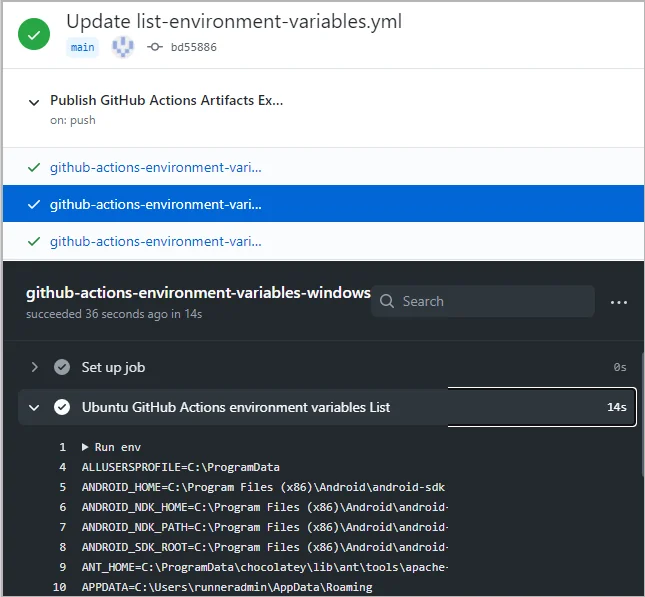Click the 14s duration of the Ubuntu step
Viewport: 645px width, 597px height.
617,407
